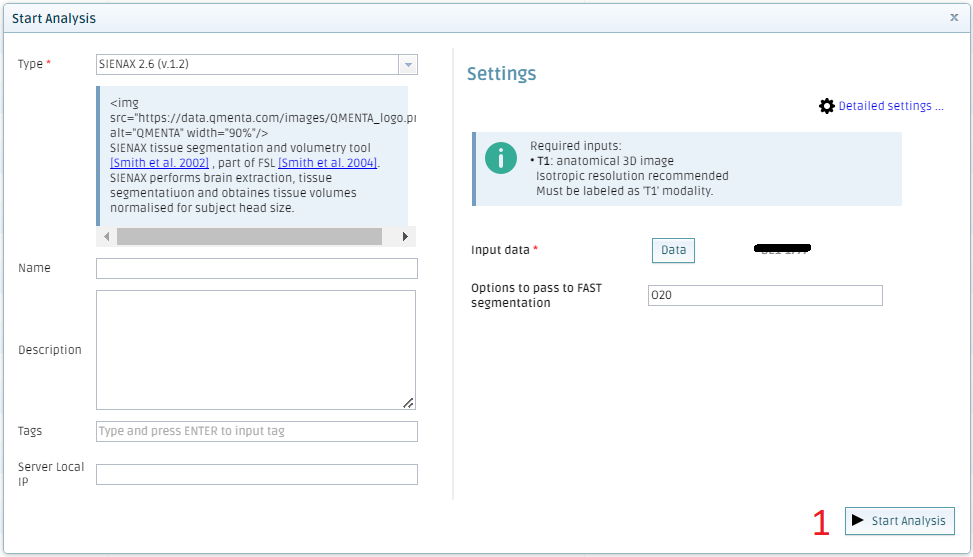Open Detailed settings link
973x557 pixels.
tap(891, 106)
